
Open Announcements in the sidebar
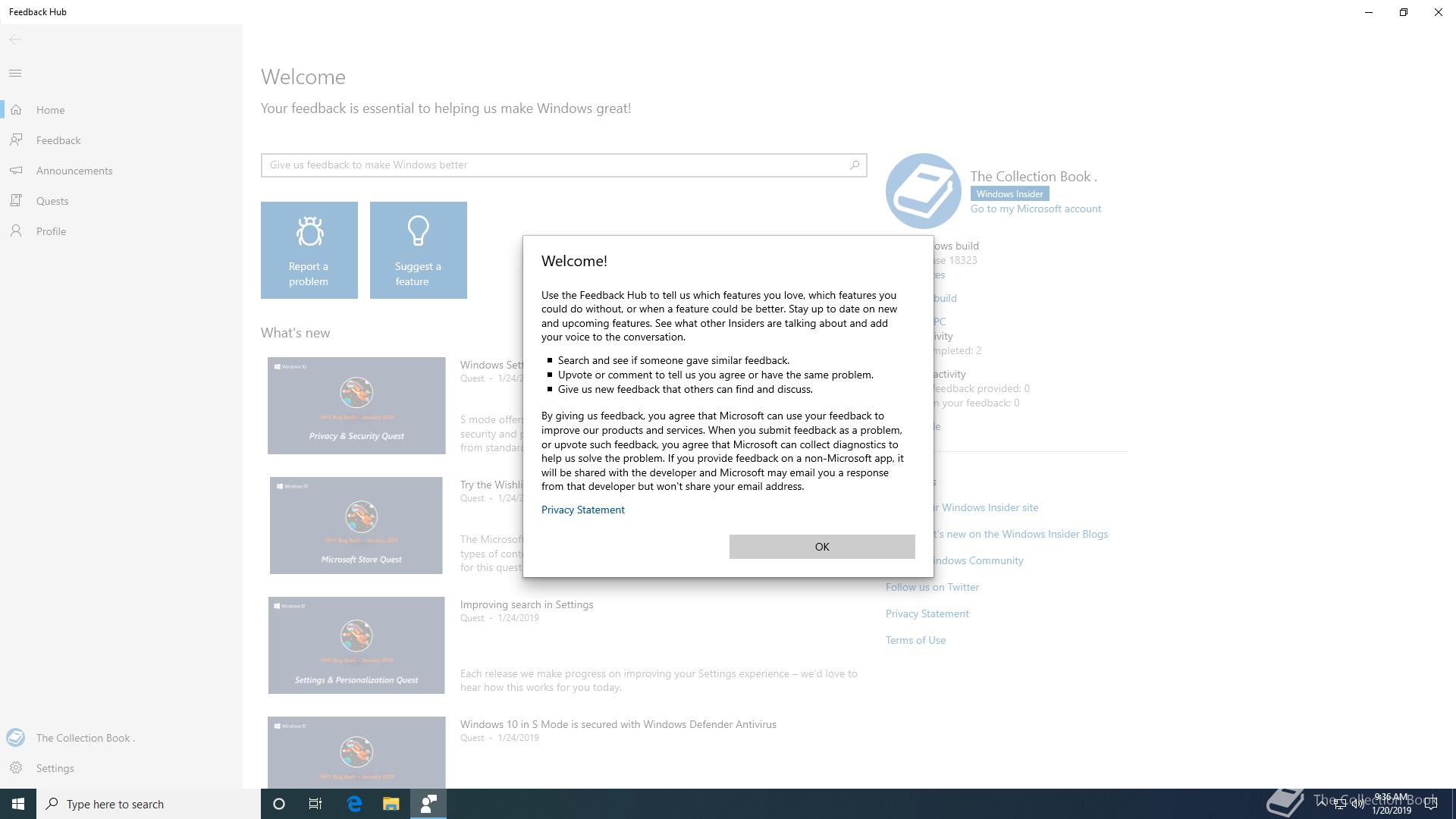[74, 171]
